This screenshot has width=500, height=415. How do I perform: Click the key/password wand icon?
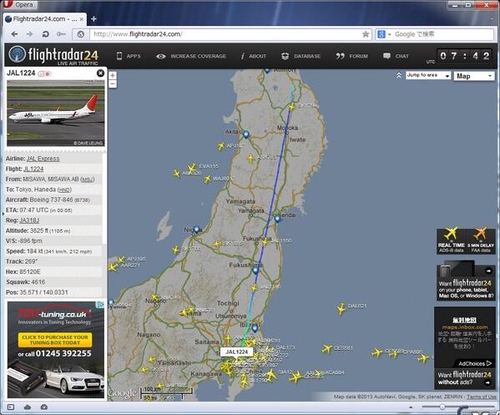pos(61,34)
